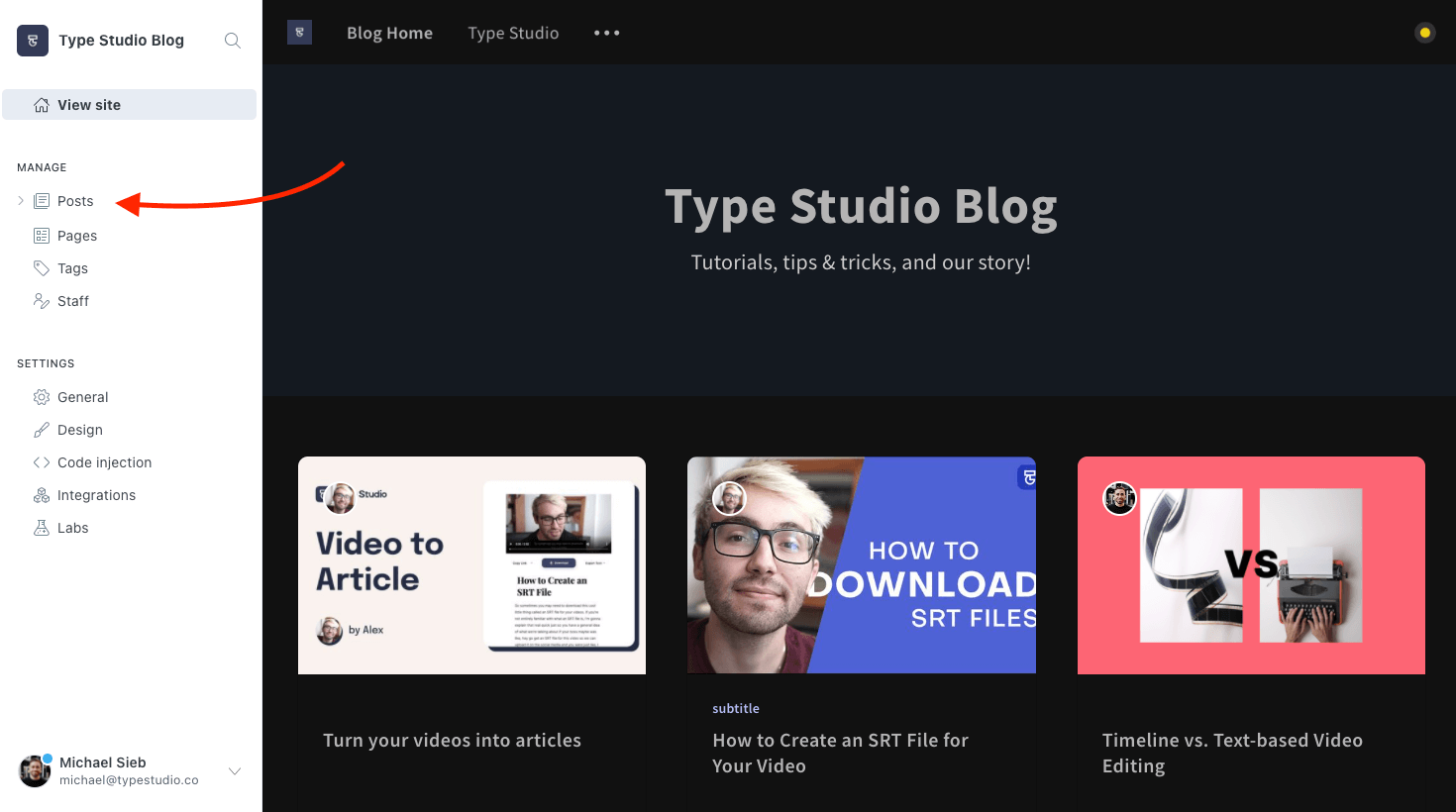Click the Michael Sieb account name
The height and width of the screenshot is (812, 1456).
[103, 762]
